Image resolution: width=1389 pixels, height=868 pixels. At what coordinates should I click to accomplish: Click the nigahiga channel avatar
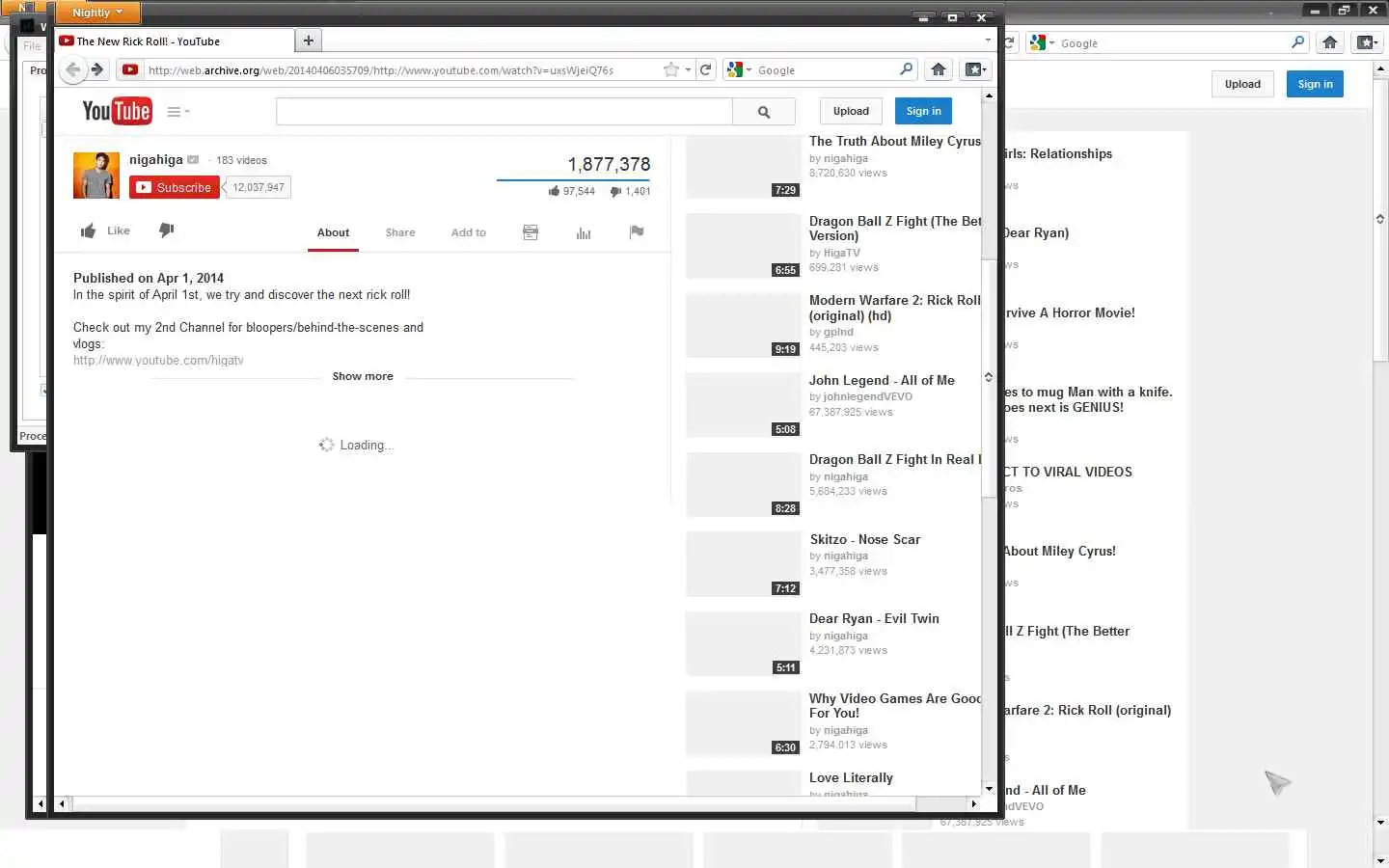pos(96,175)
